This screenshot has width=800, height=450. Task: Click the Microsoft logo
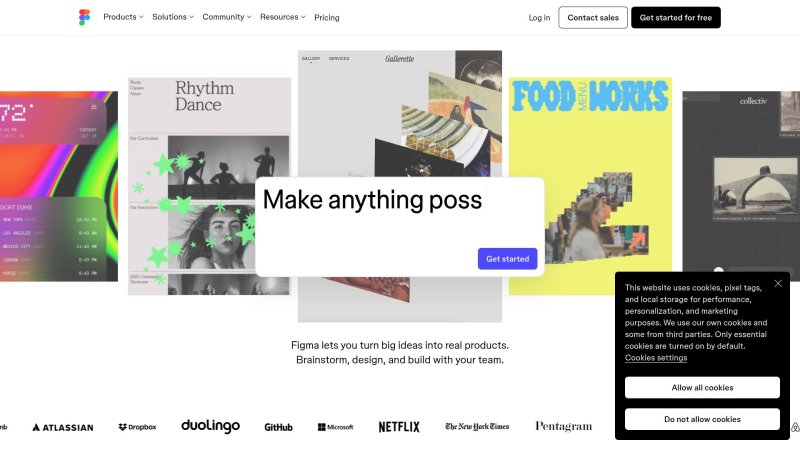(x=335, y=427)
